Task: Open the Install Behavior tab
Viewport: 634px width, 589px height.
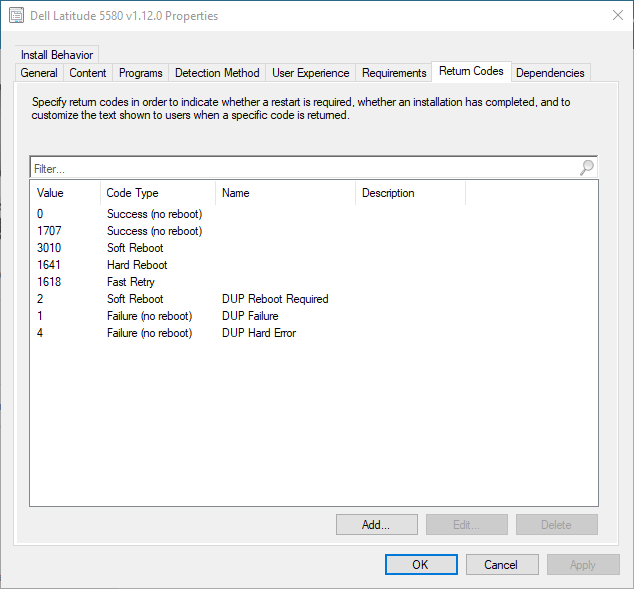Action: point(57,55)
